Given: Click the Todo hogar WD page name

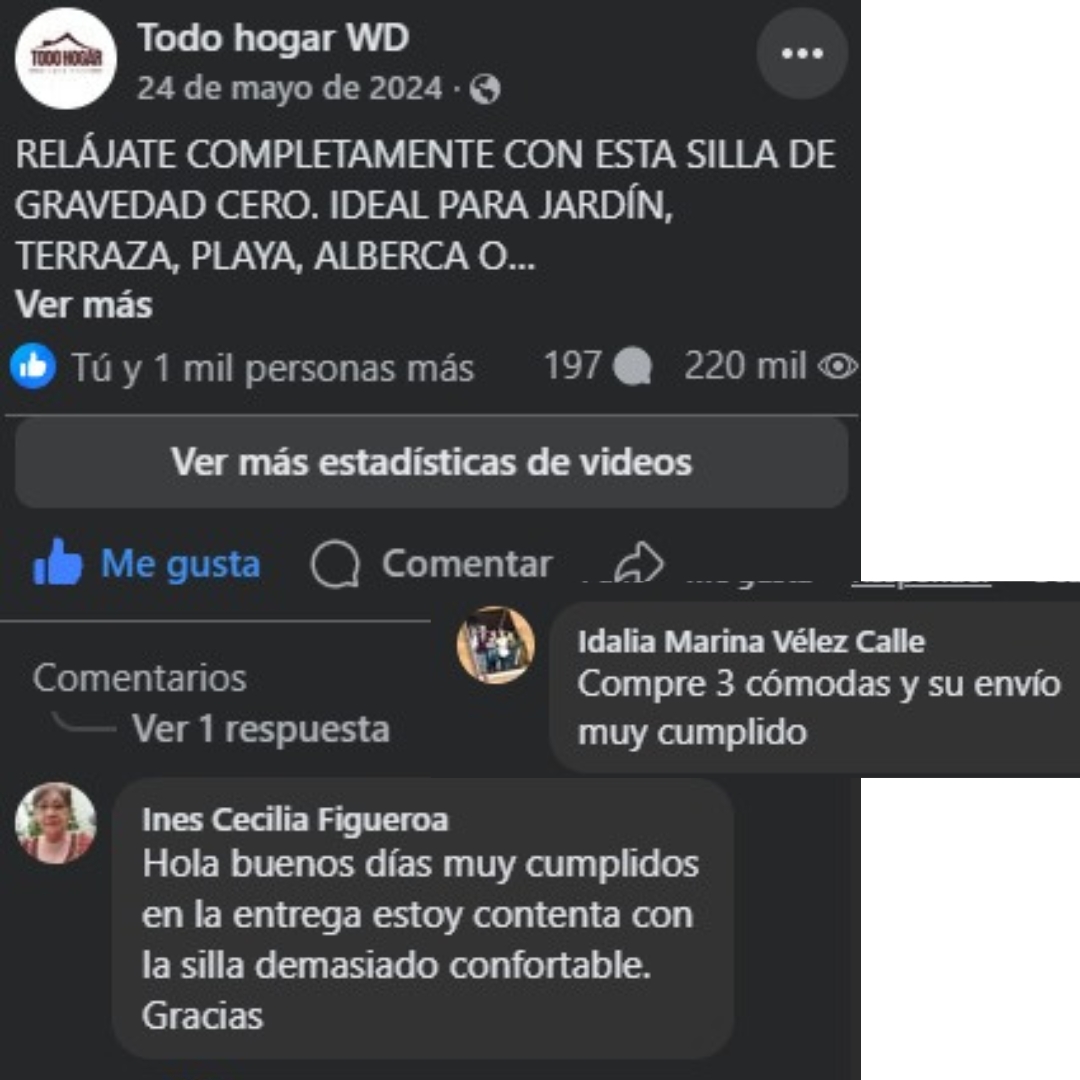Looking at the screenshot, I should click(x=273, y=38).
